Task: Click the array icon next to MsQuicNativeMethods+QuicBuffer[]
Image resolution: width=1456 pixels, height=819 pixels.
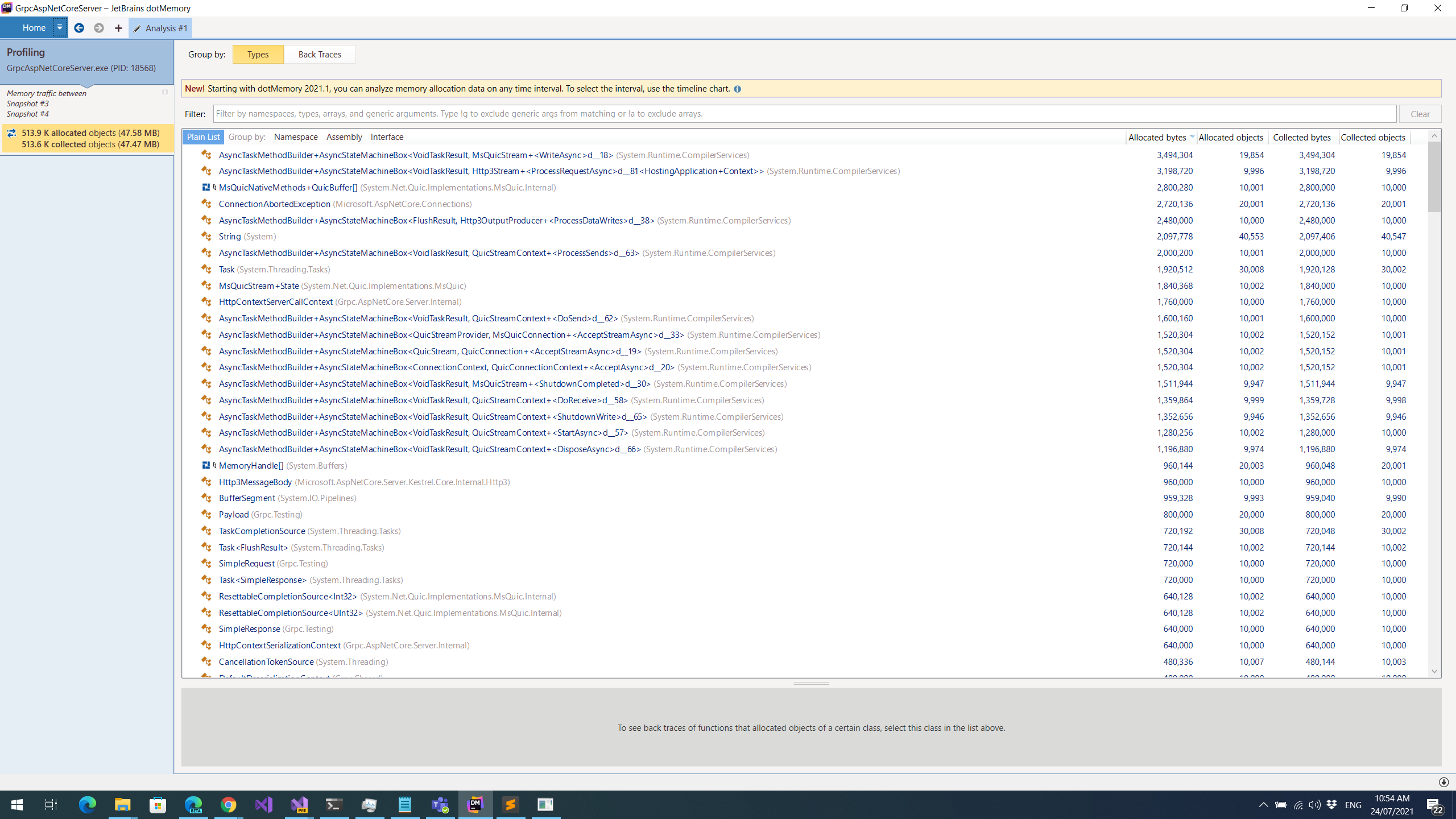Action: [x=206, y=187]
